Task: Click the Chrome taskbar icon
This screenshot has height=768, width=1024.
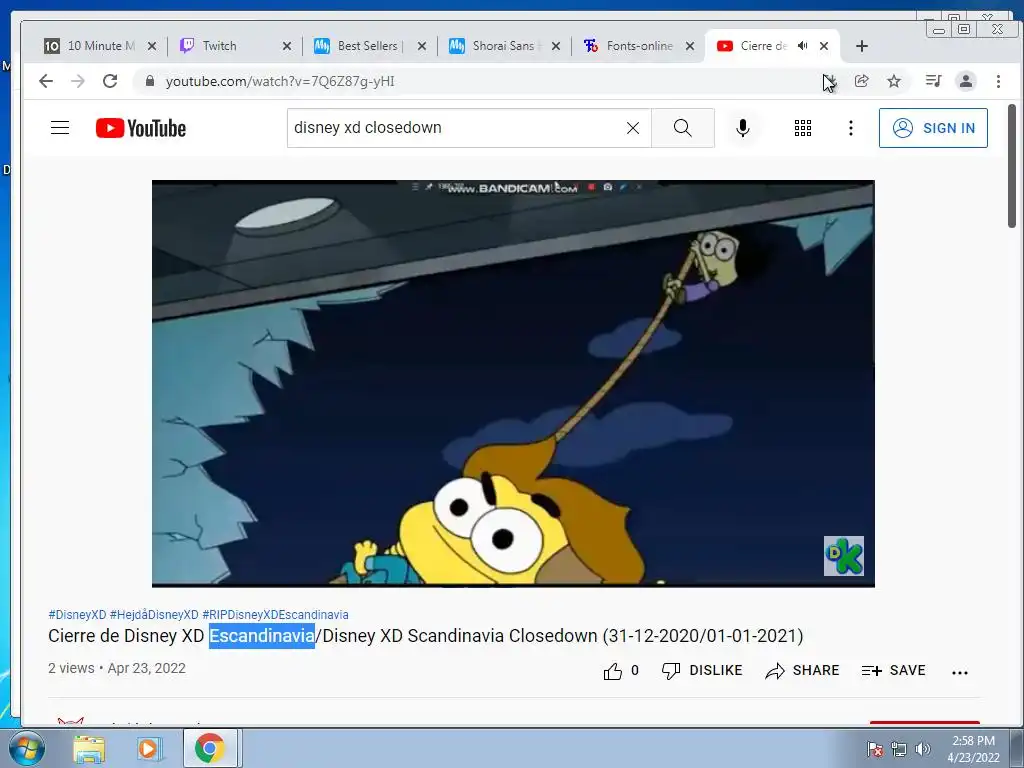Action: (x=209, y=749)
